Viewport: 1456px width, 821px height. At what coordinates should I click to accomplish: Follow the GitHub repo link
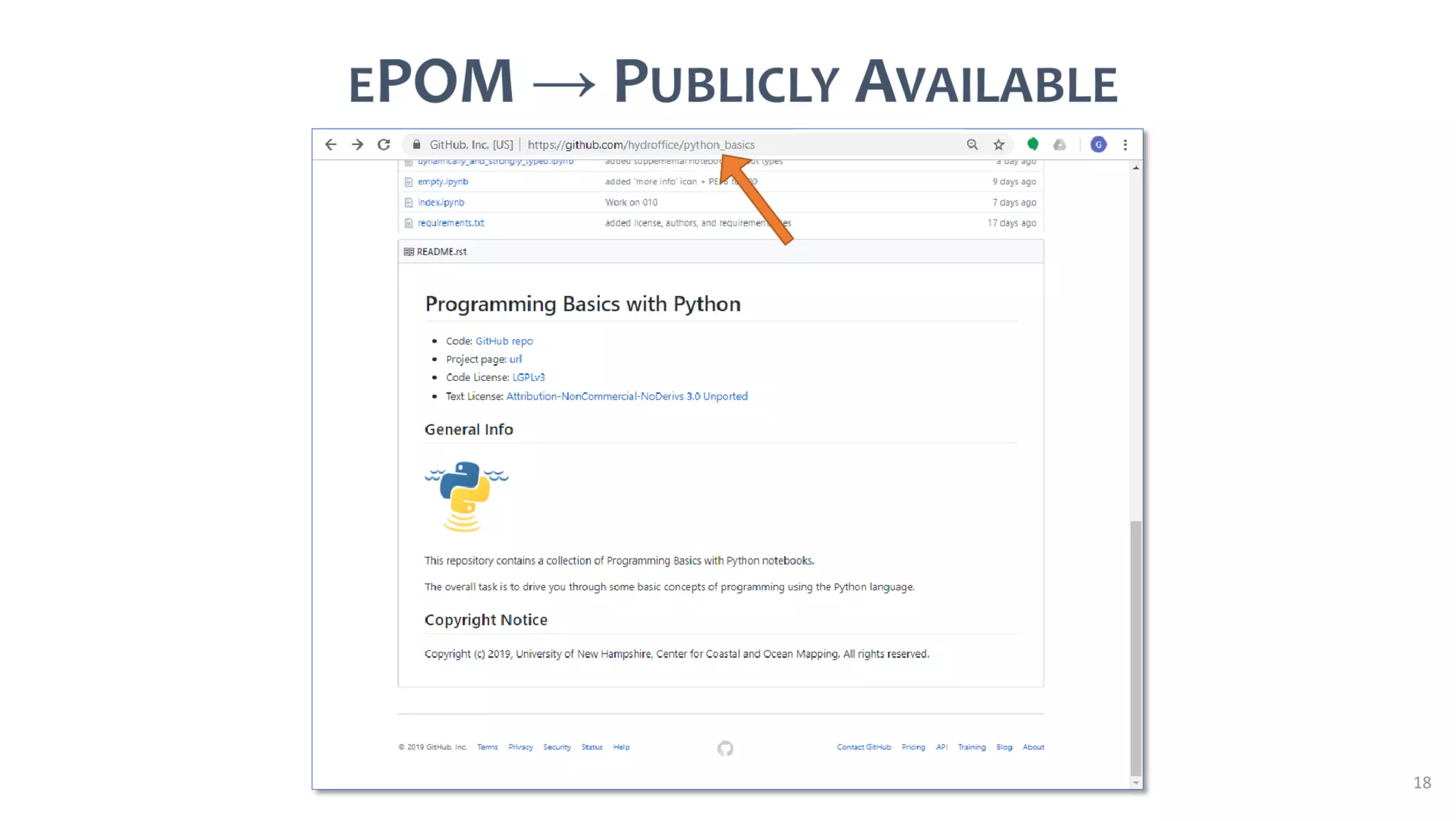pos(503,340)
